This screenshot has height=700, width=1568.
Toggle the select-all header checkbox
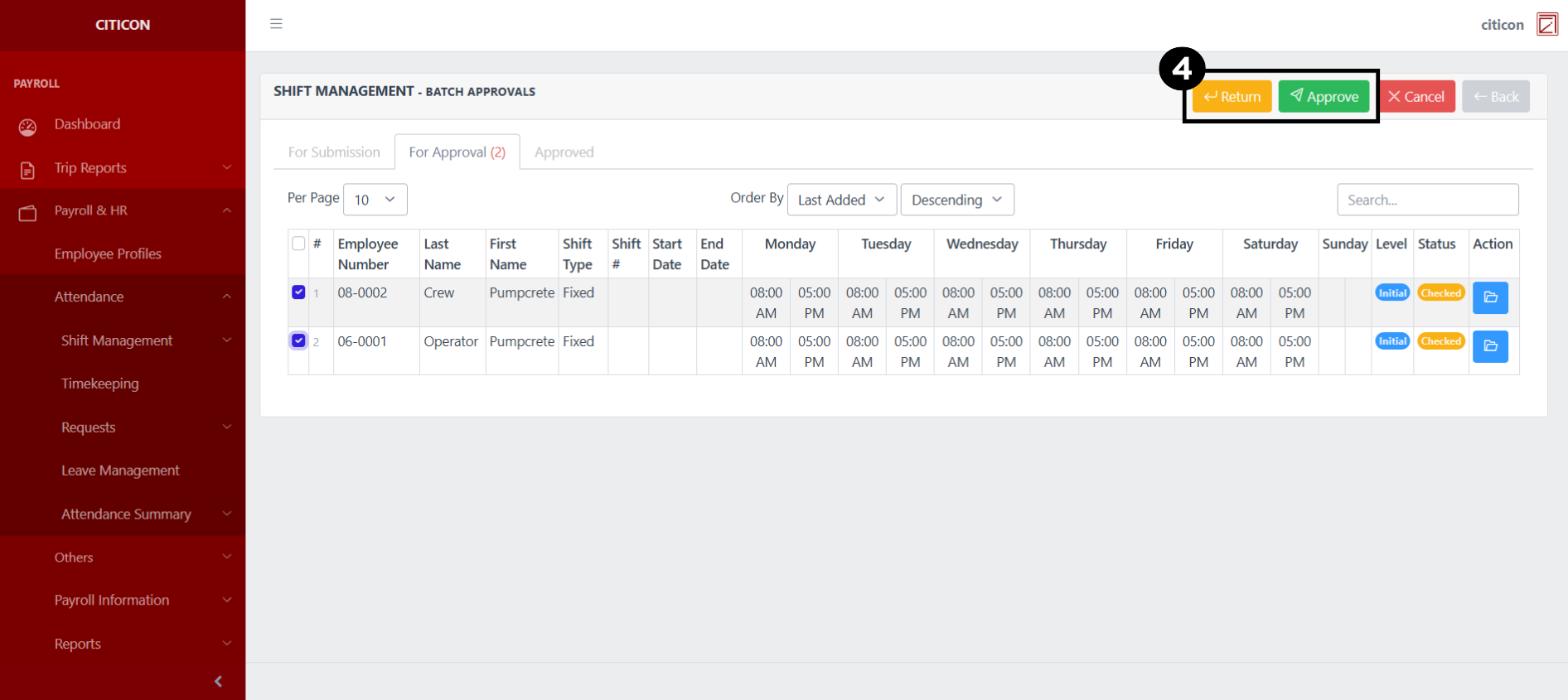click(298, 244)
